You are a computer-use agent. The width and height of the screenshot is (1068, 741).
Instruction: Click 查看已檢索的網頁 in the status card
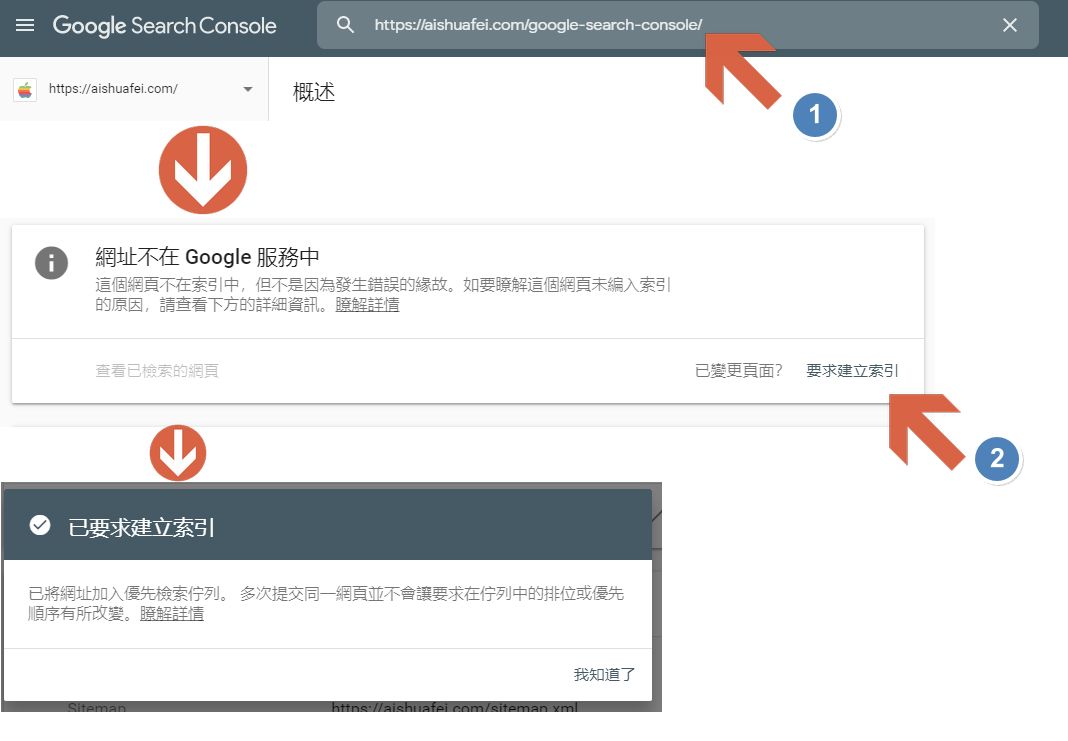(x=157, y=371)
